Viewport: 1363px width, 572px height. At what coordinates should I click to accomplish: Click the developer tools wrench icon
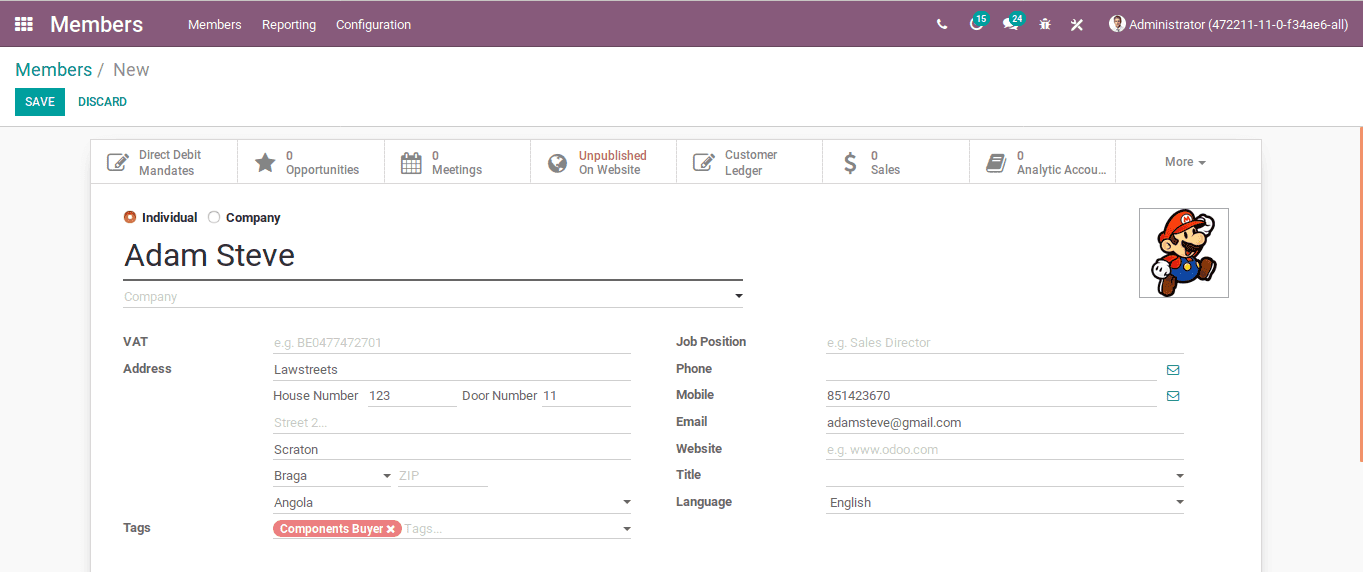(1077, 24)
